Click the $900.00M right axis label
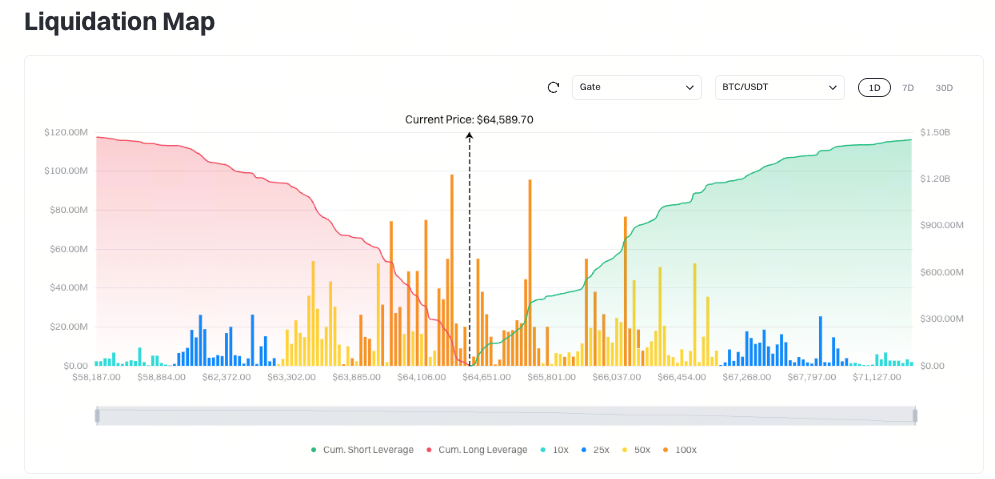This screenshot has height=479, width=995. [942, 226]
